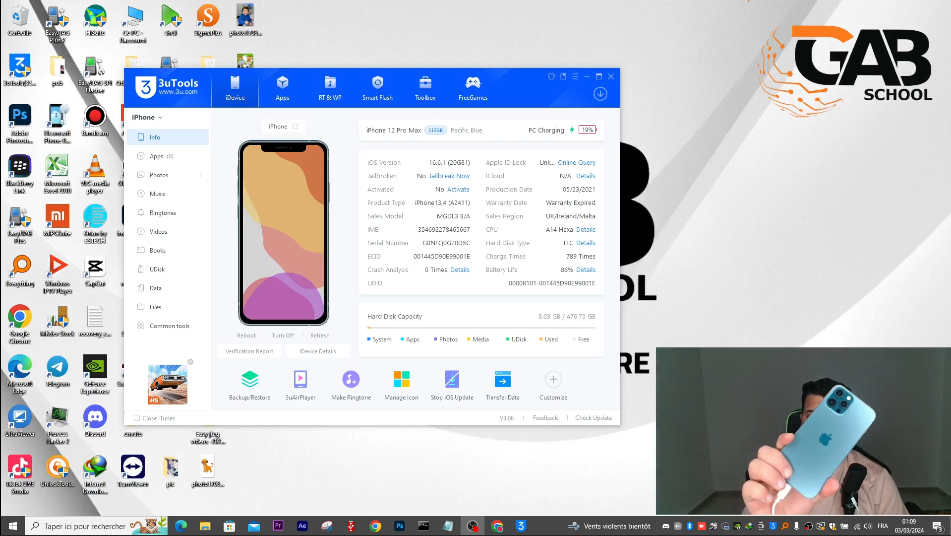
Task: Click the Windows Start button
Action: (12, 526)
